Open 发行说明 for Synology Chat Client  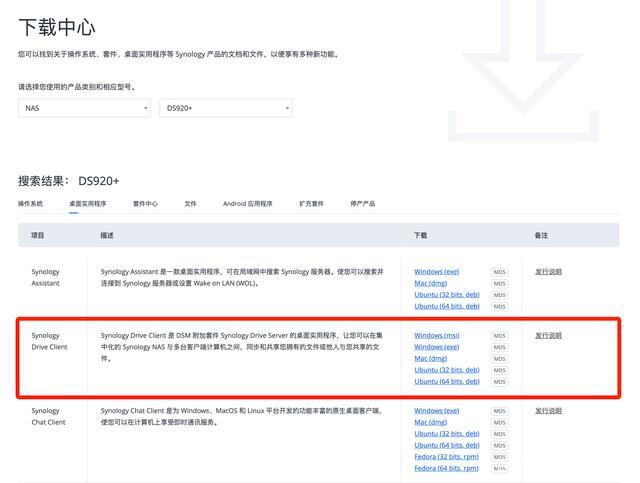tap(549, 410)
